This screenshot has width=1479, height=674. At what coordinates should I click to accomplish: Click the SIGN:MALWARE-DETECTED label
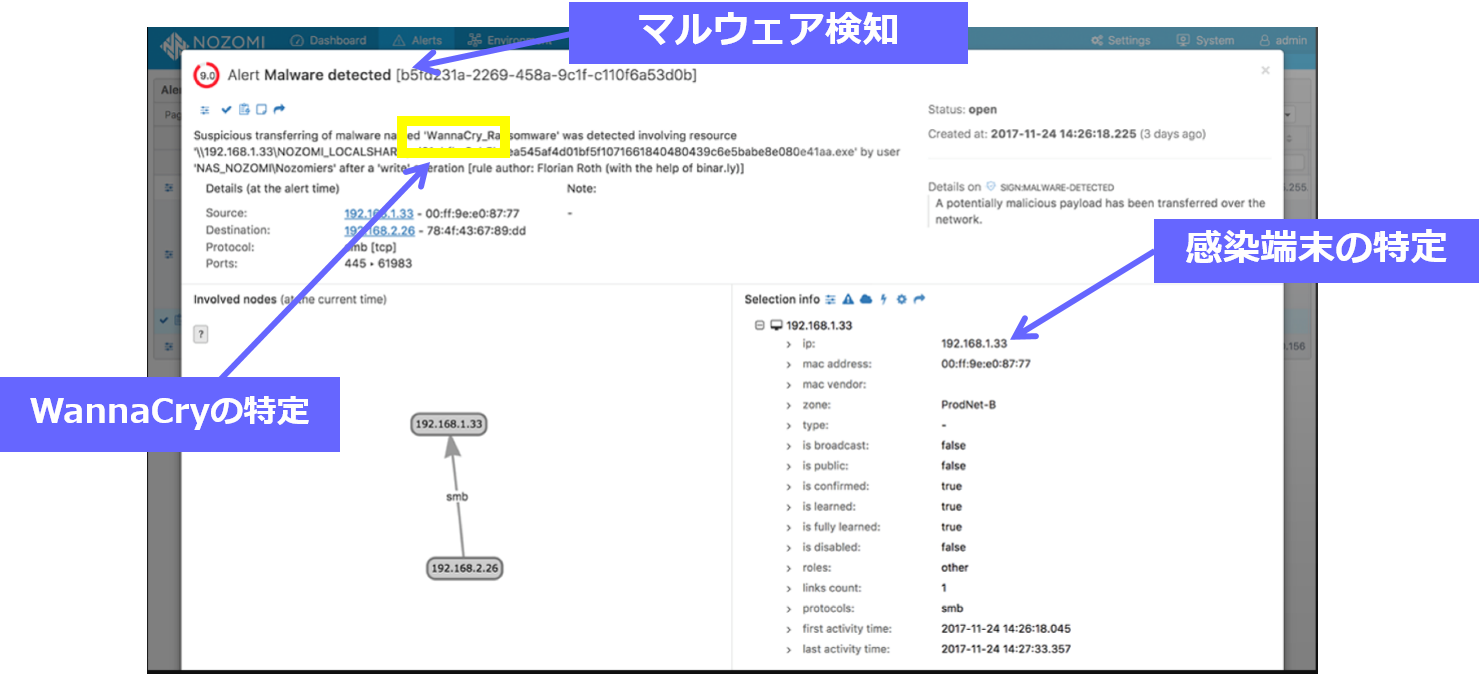pyautogui.click(x=1056, y=187)
